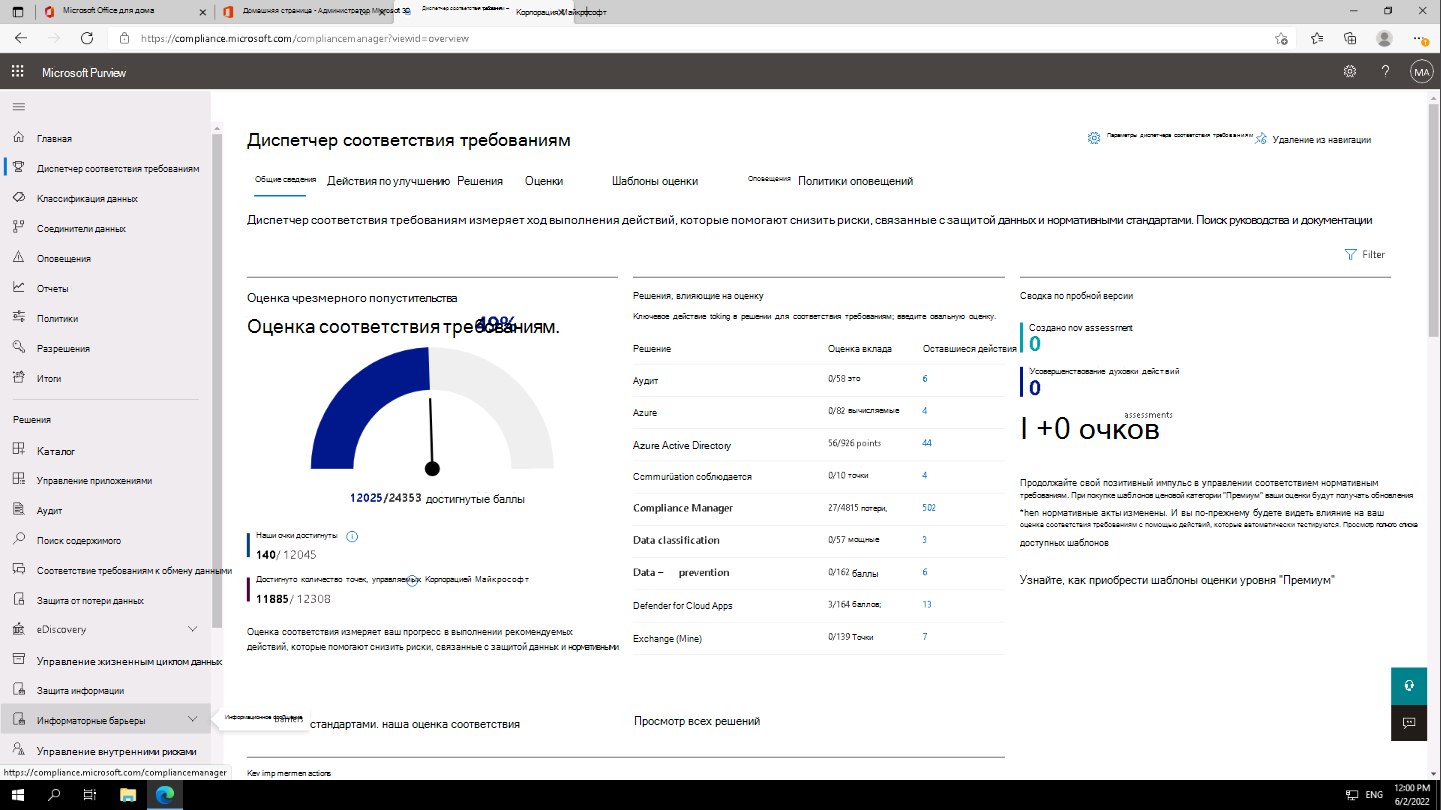Open compliance manager settings link
The image size is (1441, 810).
[1170, 137]
